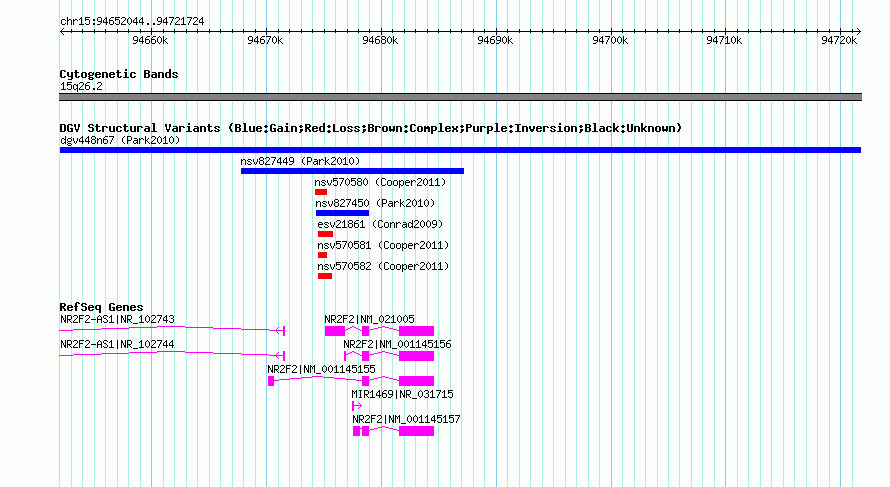This screenshot has width=890, height=487.
Task: Open the nsv827449 (Park2010) variant label
Action: 300,161
